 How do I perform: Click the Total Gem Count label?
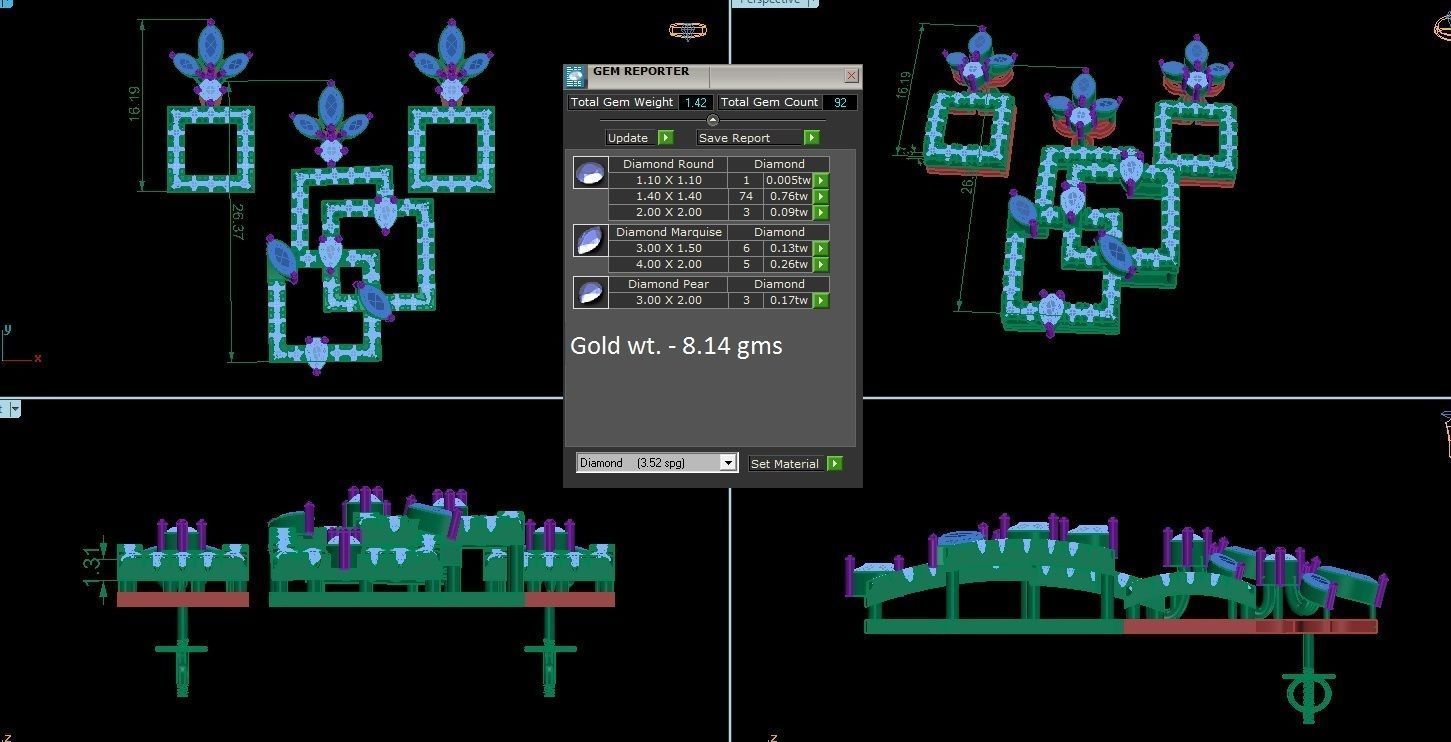[x=769, y=102]
